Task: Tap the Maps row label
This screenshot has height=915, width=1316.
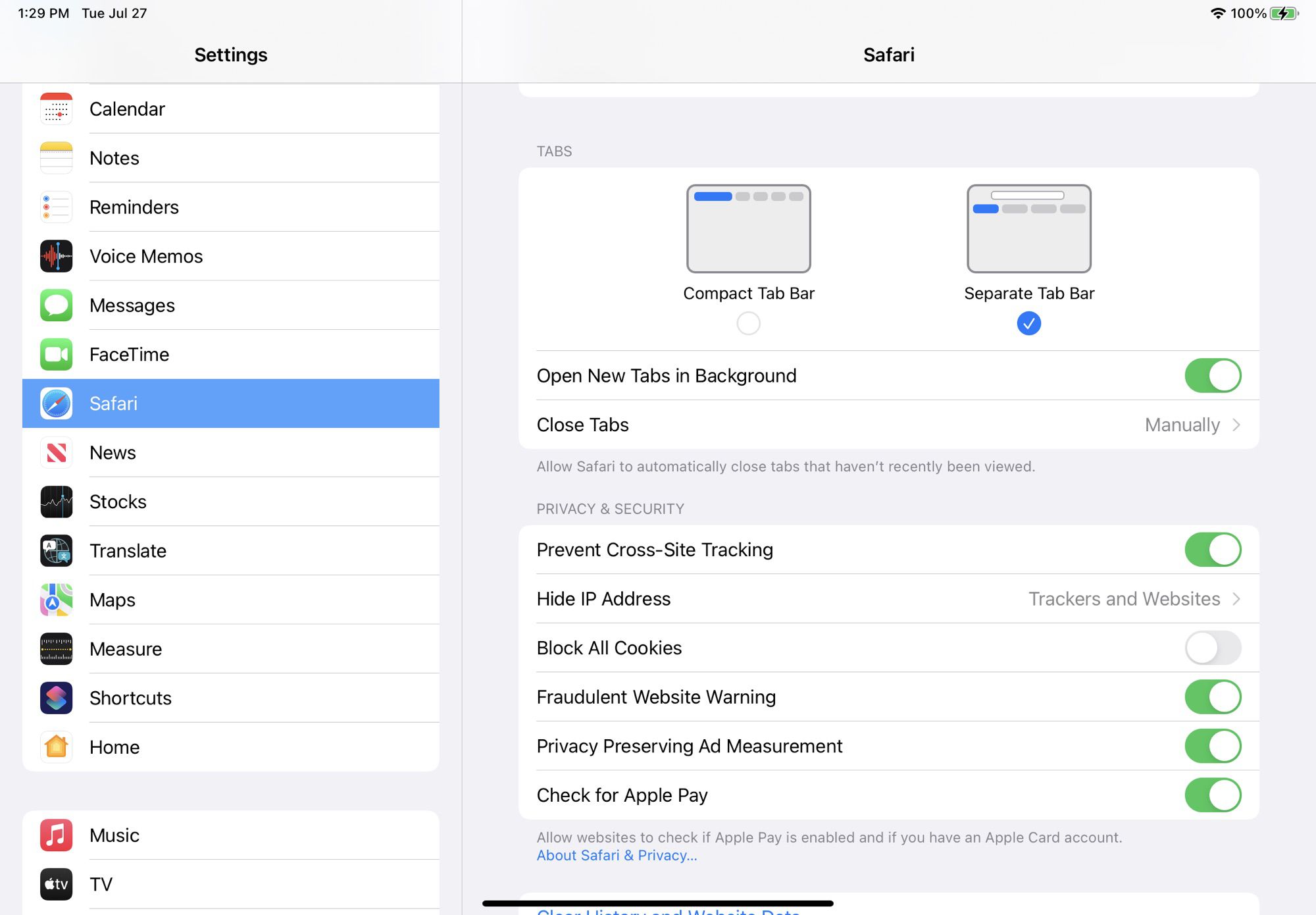Action: point(113,600)
